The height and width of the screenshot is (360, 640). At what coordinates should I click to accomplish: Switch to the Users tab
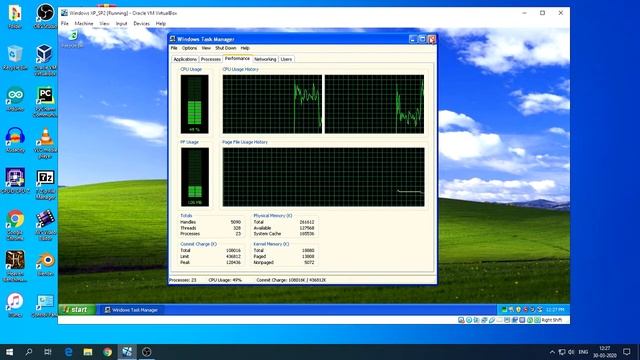(x=286, y=59)
